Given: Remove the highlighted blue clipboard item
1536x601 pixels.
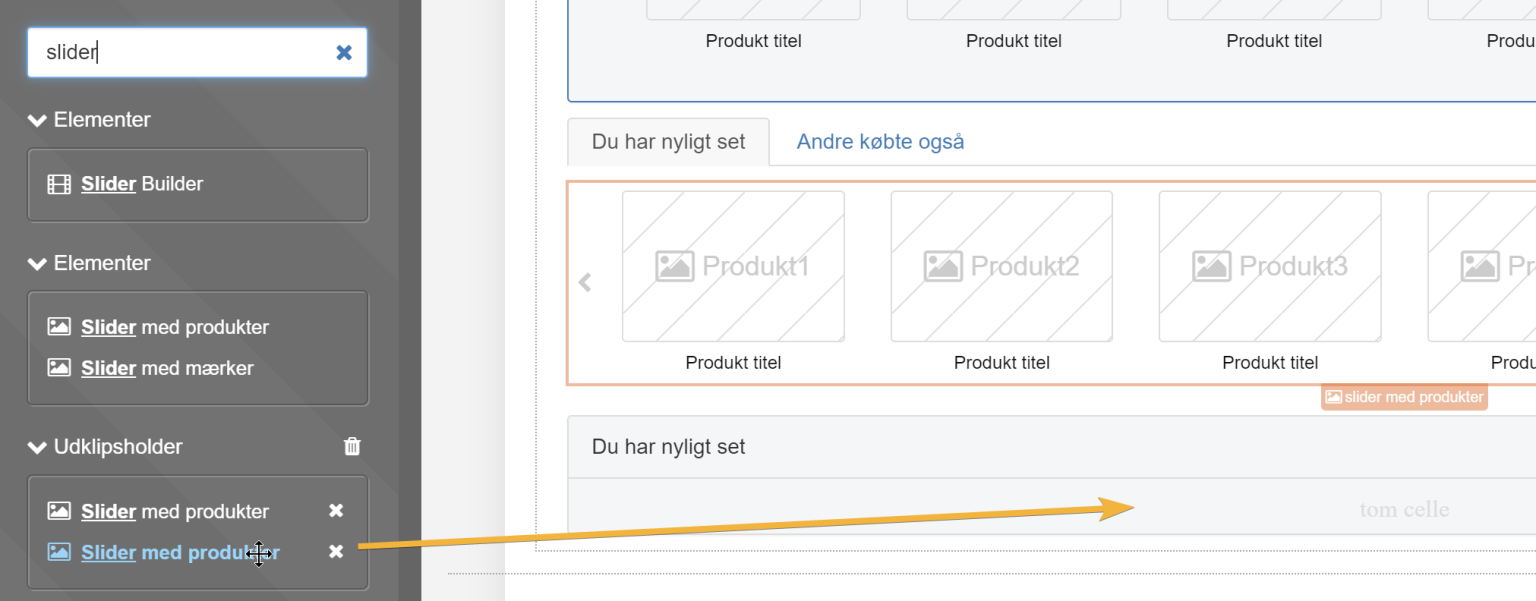Looking at the screenshot, I should (x=336, y=552).
